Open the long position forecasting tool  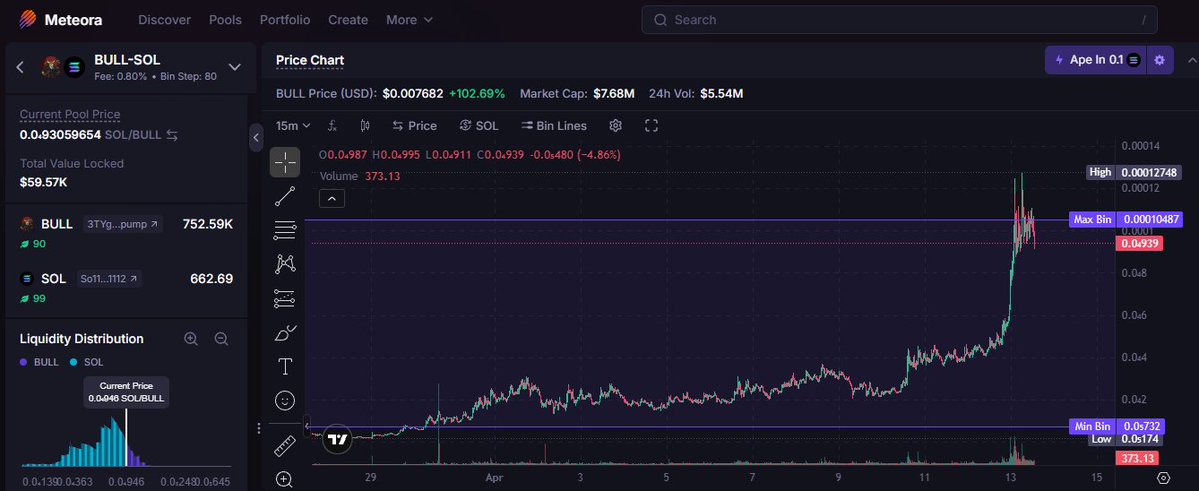[285, 298]
